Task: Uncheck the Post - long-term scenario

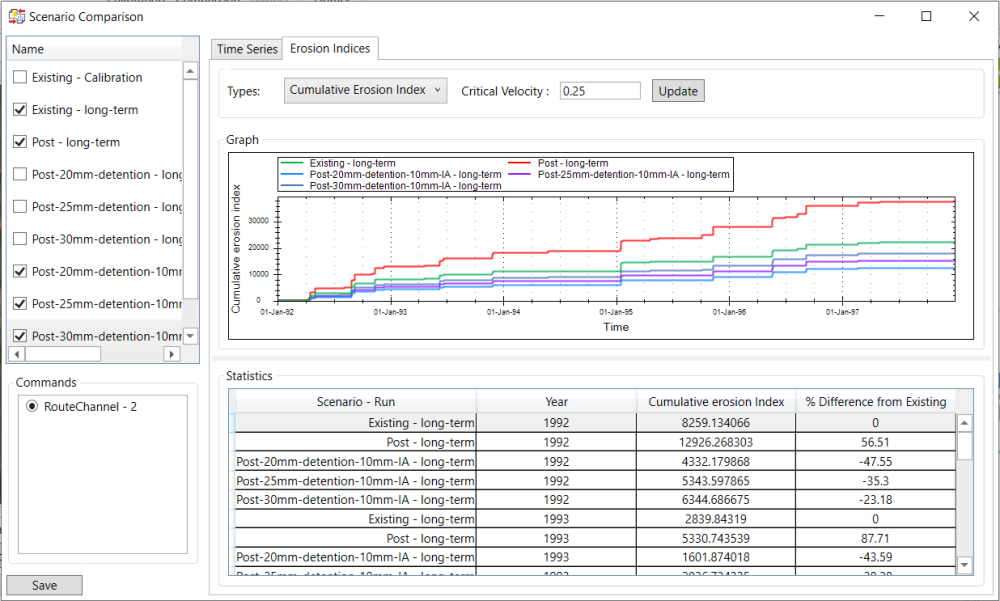Action: [20, 142]
